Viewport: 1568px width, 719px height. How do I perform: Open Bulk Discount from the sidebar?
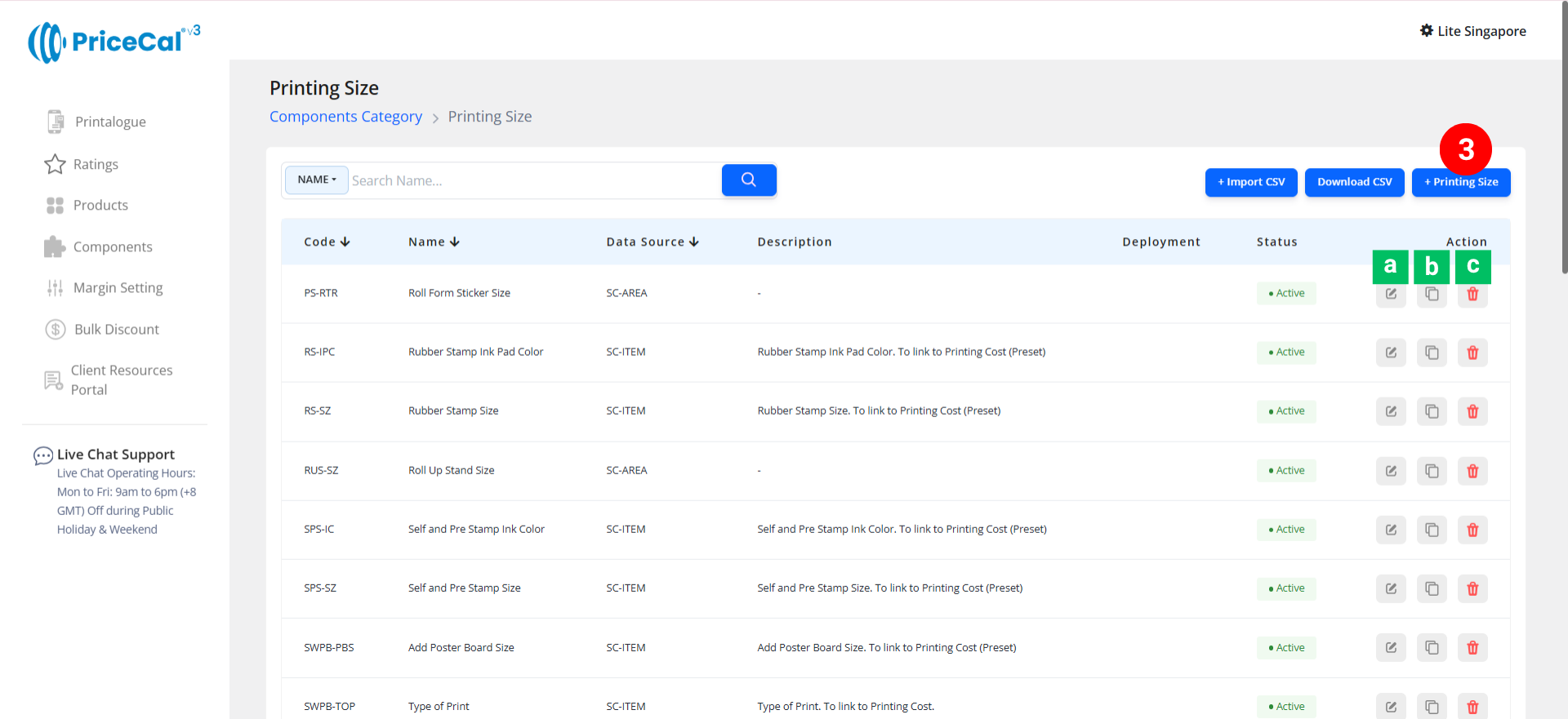pyautogui.click(x=116, y=330)
